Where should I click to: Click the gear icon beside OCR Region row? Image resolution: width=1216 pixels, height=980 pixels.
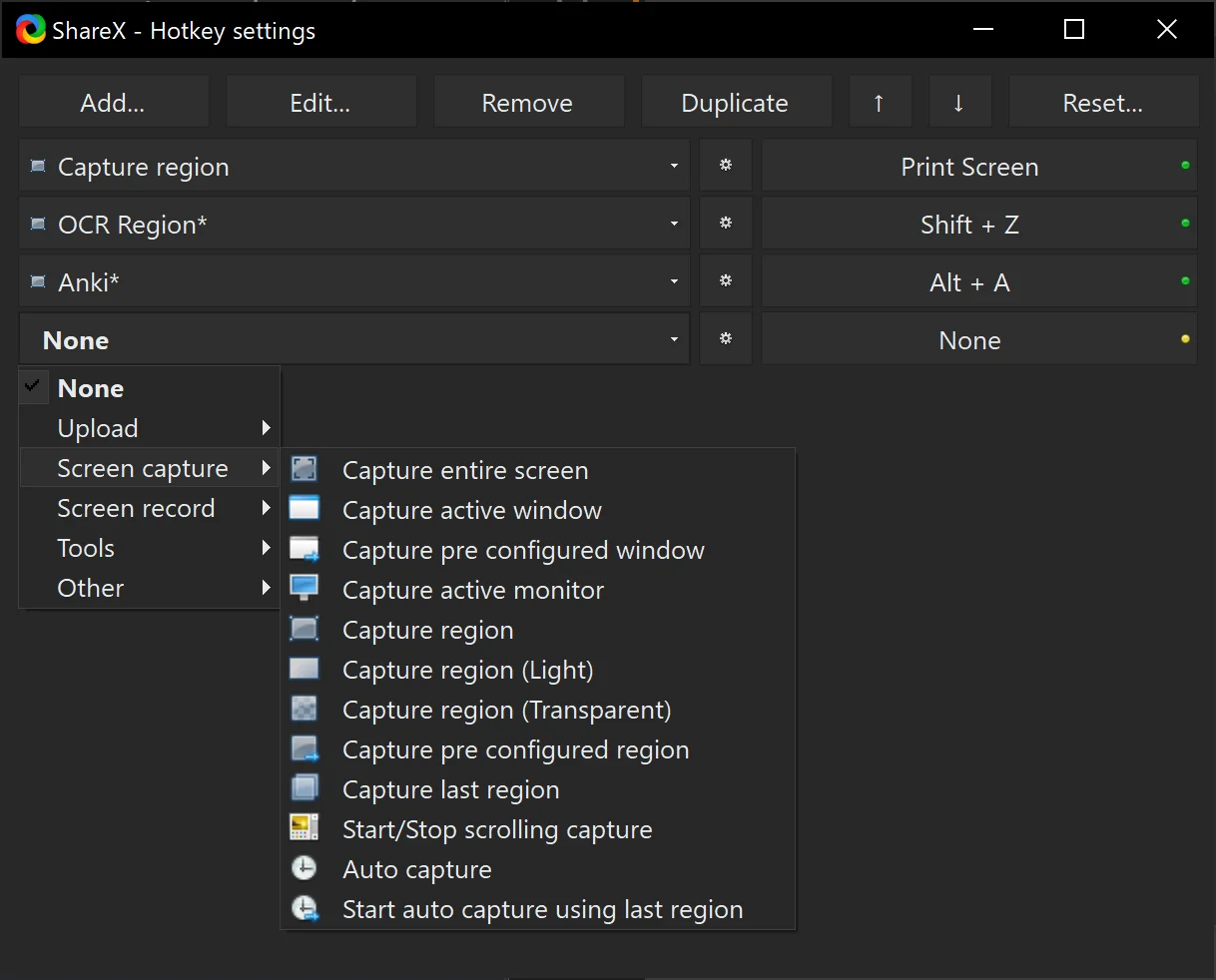tap(726, 223)
